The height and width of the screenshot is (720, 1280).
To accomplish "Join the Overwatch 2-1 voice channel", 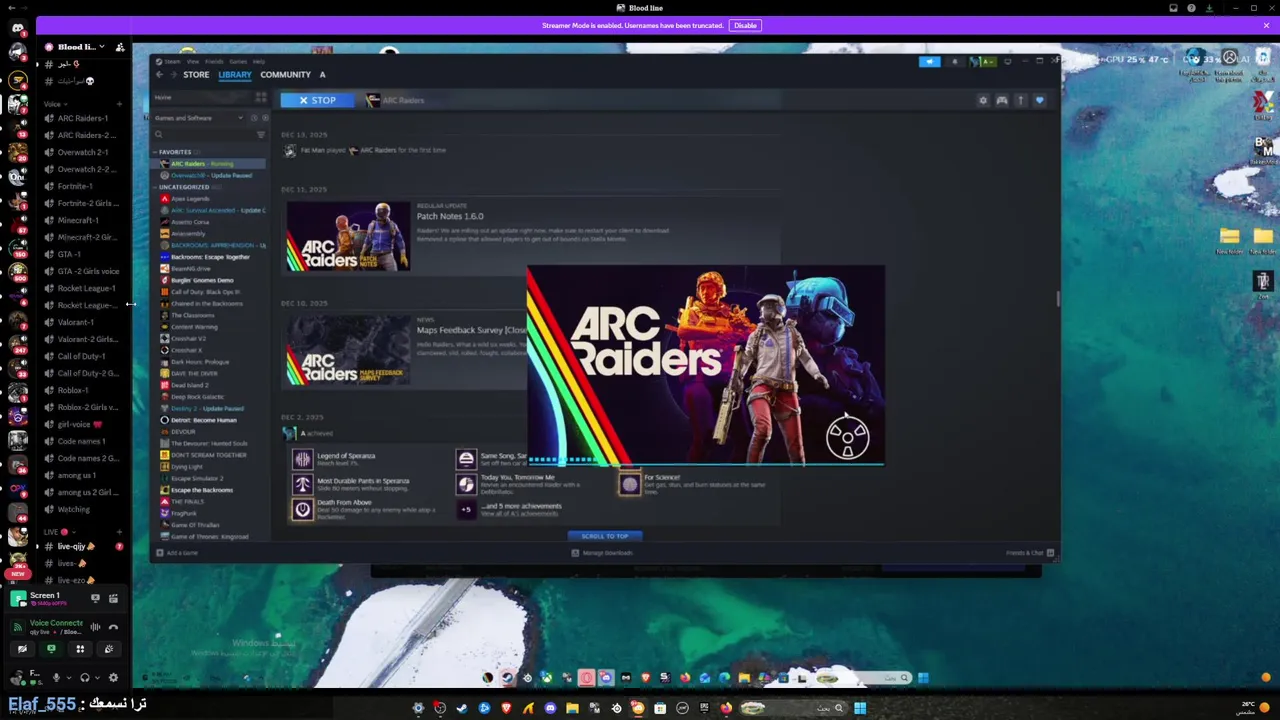I will click(x=82, y=152).
